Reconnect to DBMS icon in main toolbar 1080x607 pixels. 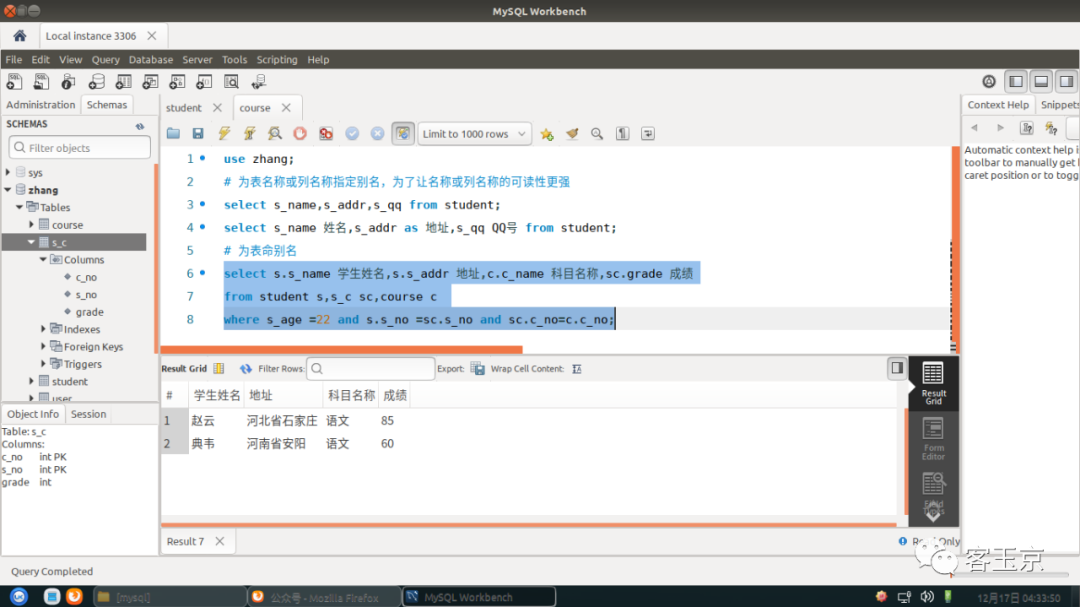pyautogui.click(x=258, y=82)
